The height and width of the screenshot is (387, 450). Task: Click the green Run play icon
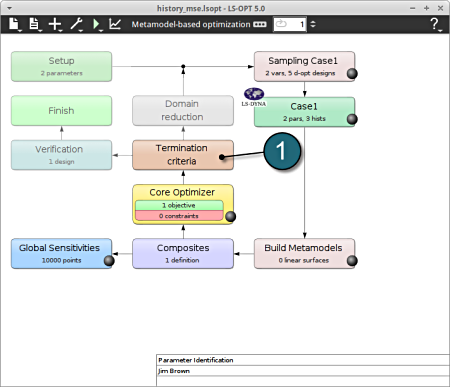(x=96, y=24)
